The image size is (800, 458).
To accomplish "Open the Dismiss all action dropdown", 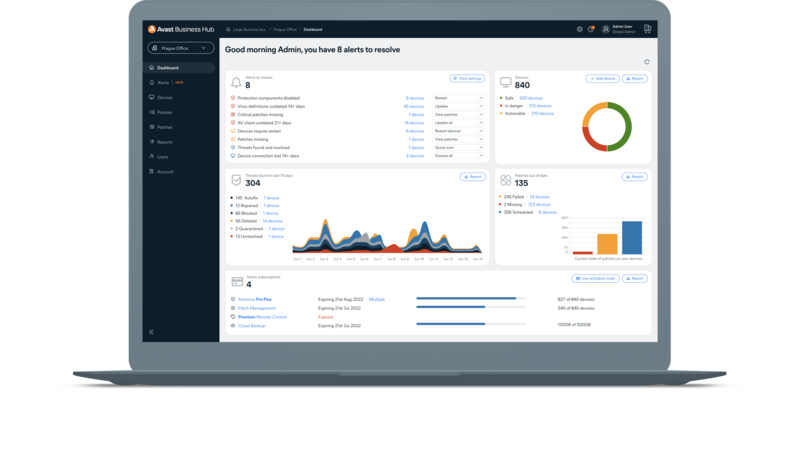I will tap(458, 156).
